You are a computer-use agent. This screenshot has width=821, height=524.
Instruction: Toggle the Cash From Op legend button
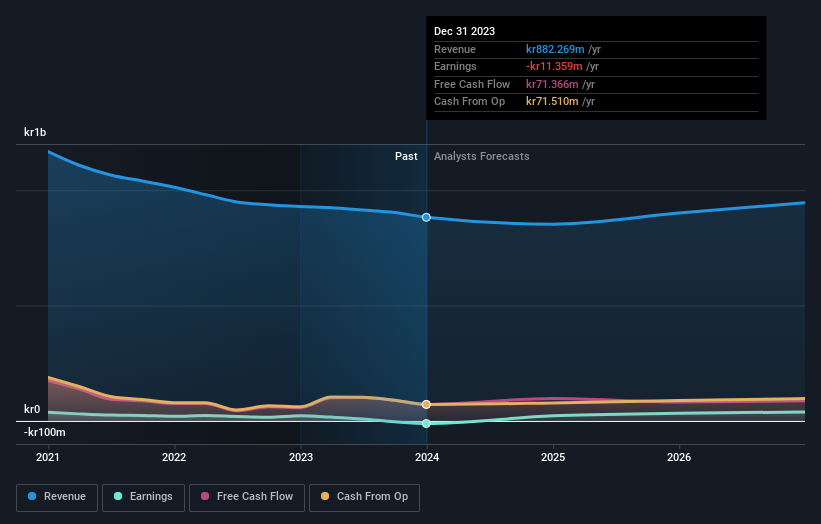coord(364,497)
